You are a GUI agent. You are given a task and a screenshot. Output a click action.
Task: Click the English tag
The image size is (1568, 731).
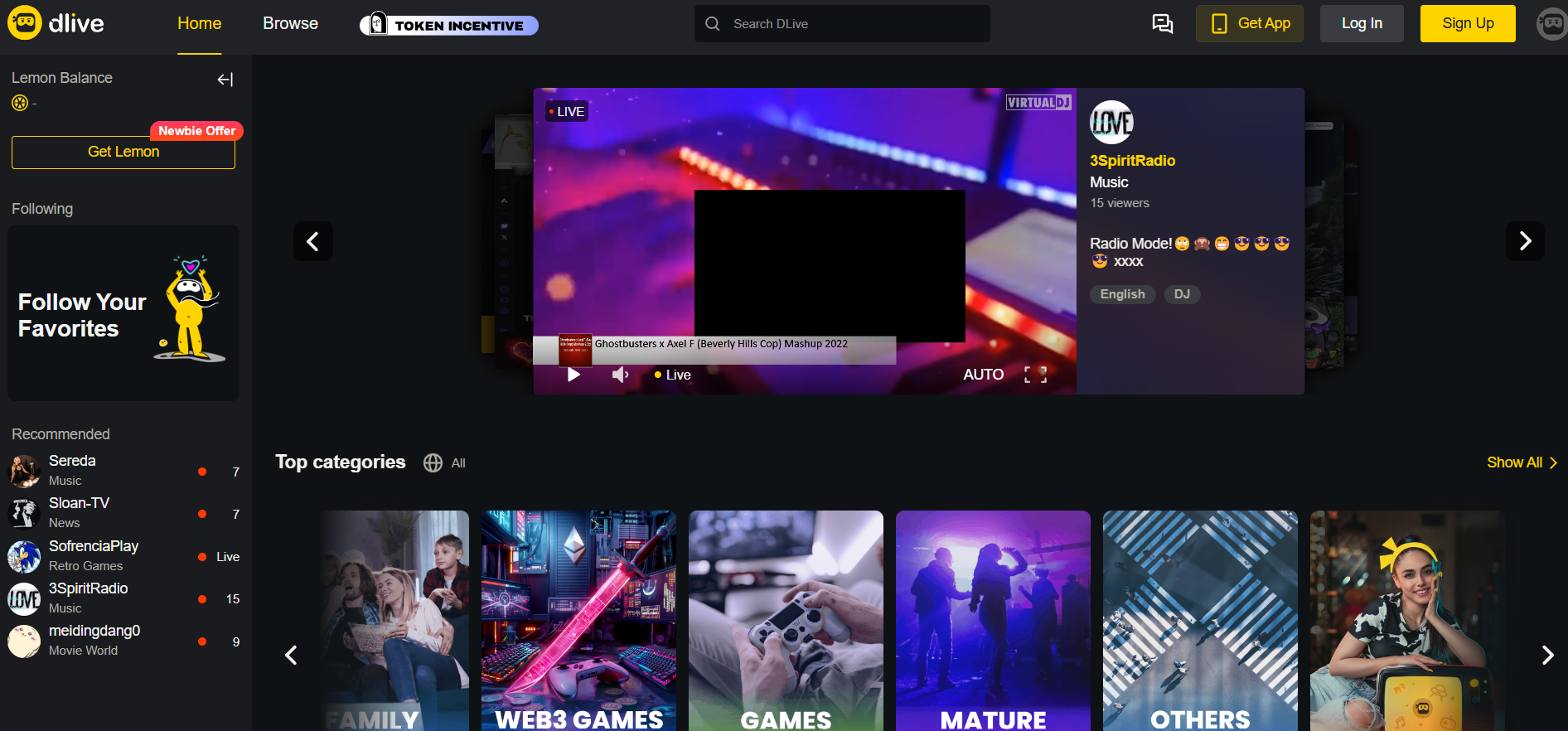point(1122,294)
